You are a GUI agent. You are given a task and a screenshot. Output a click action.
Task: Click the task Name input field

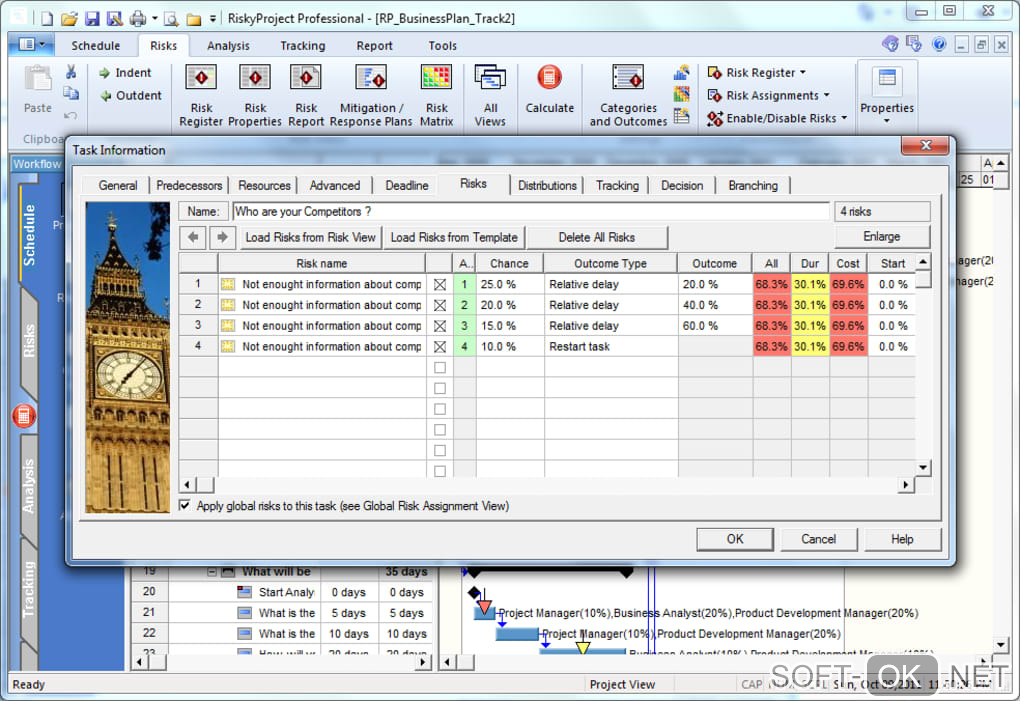(531, 211)
